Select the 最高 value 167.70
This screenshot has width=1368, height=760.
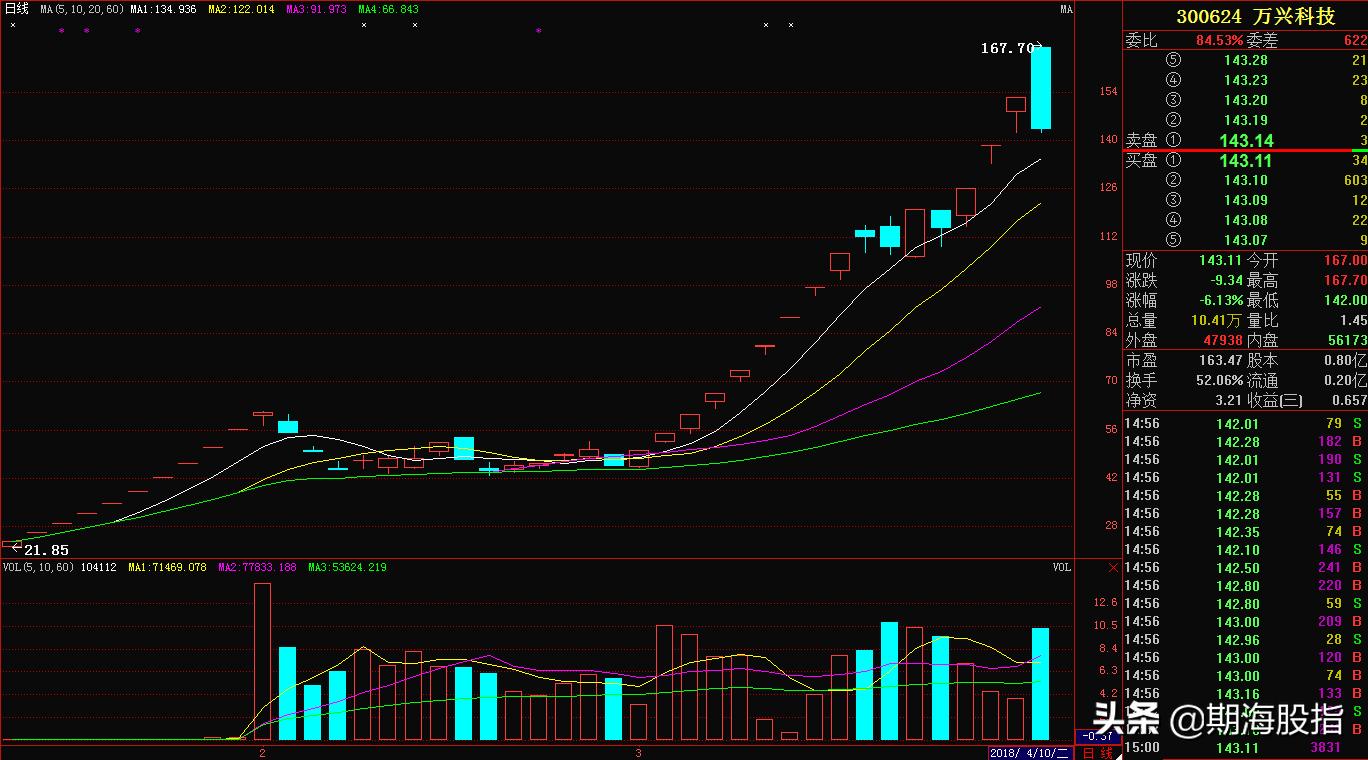pos(1344,281)
